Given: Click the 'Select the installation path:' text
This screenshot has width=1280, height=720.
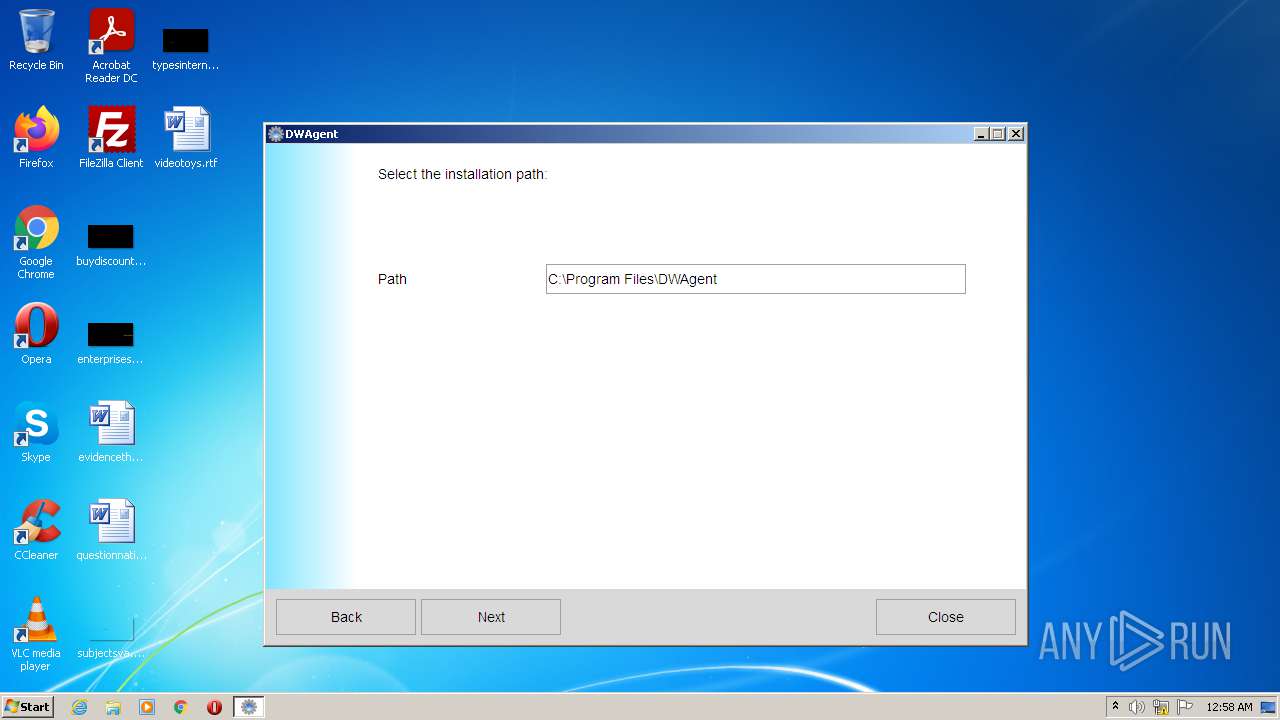Looking at the screenshot, I should tap(462, 174).
